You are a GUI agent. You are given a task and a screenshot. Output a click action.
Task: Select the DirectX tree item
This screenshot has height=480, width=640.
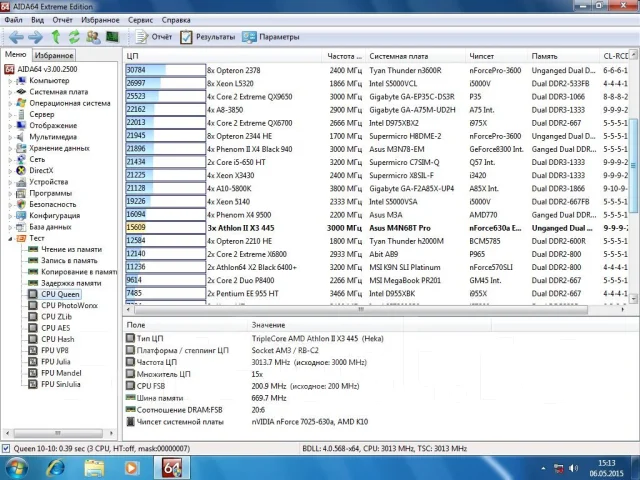pos(41,171)
